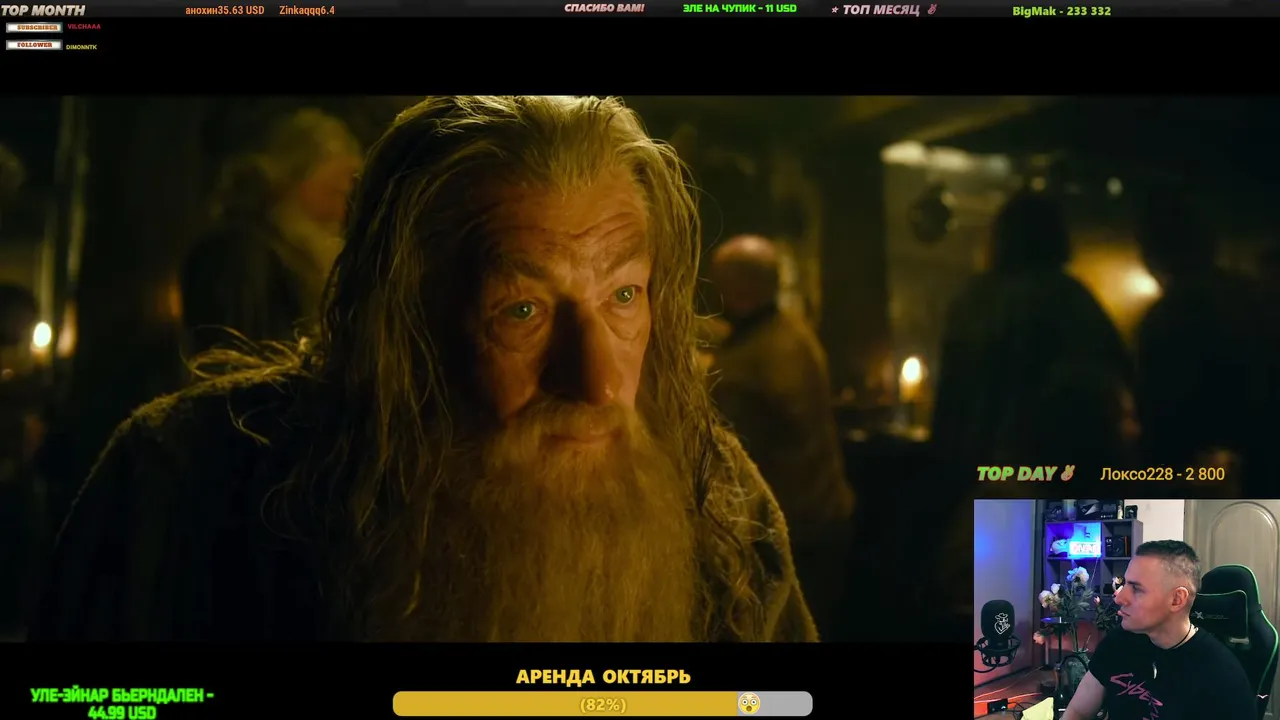
Task: Click the victory hand emoji beside ТОП МЕСЯЦ
Action: (x=931, y=10)
